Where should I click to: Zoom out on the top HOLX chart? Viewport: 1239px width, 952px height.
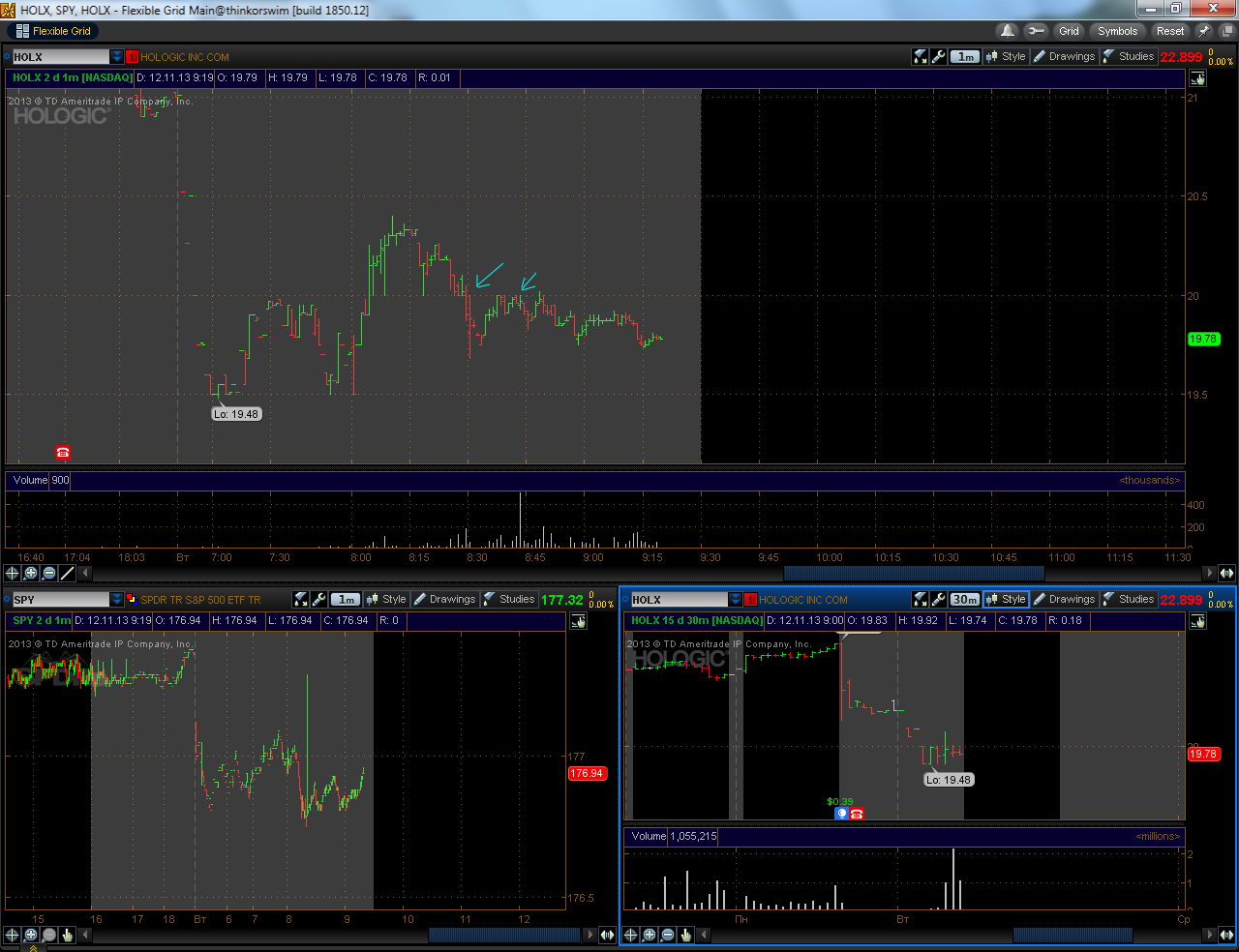point(49,573)
